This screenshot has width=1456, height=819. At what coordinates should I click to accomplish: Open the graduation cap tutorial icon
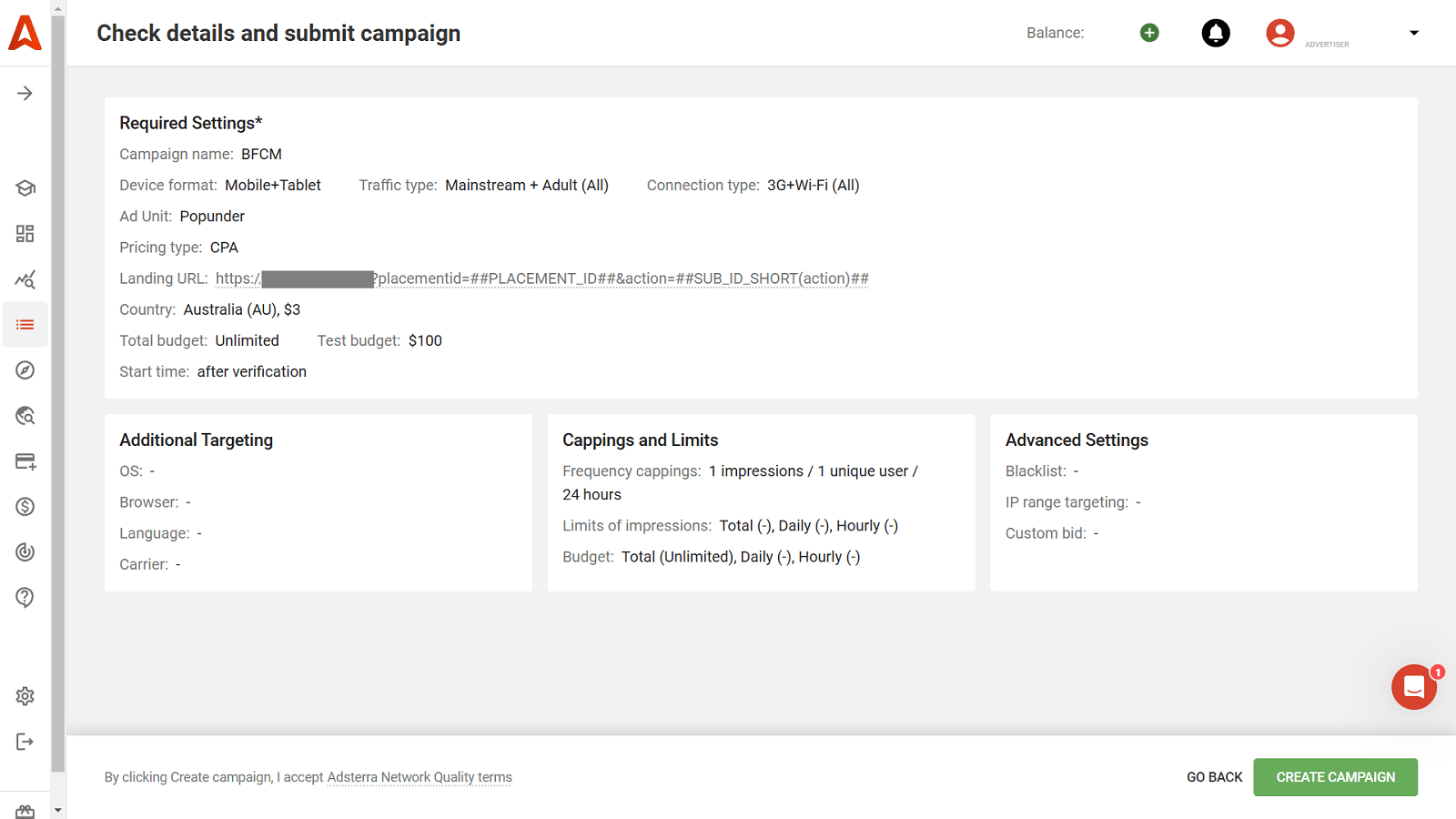25,188
